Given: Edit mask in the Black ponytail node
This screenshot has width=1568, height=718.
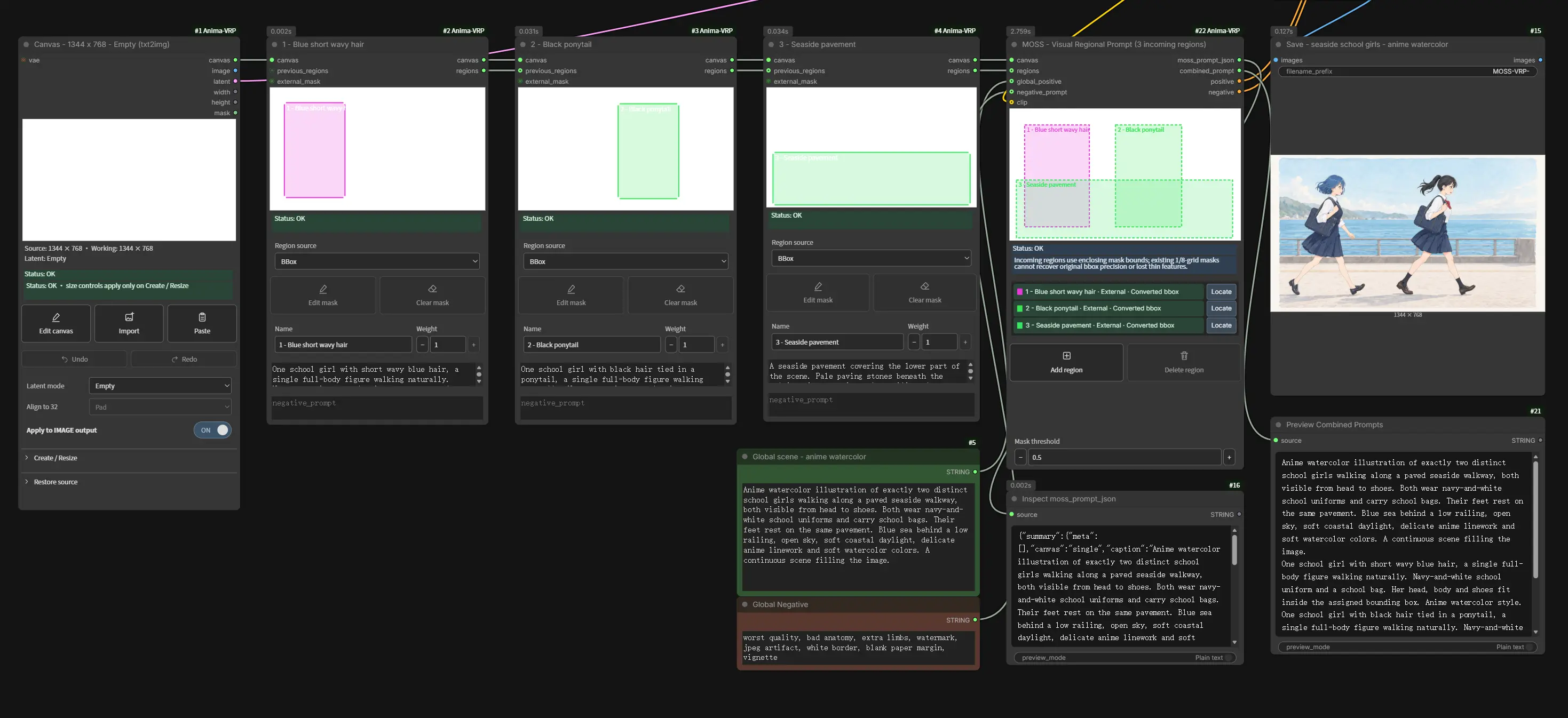Looking at the screenshot, I should [571, 295].
